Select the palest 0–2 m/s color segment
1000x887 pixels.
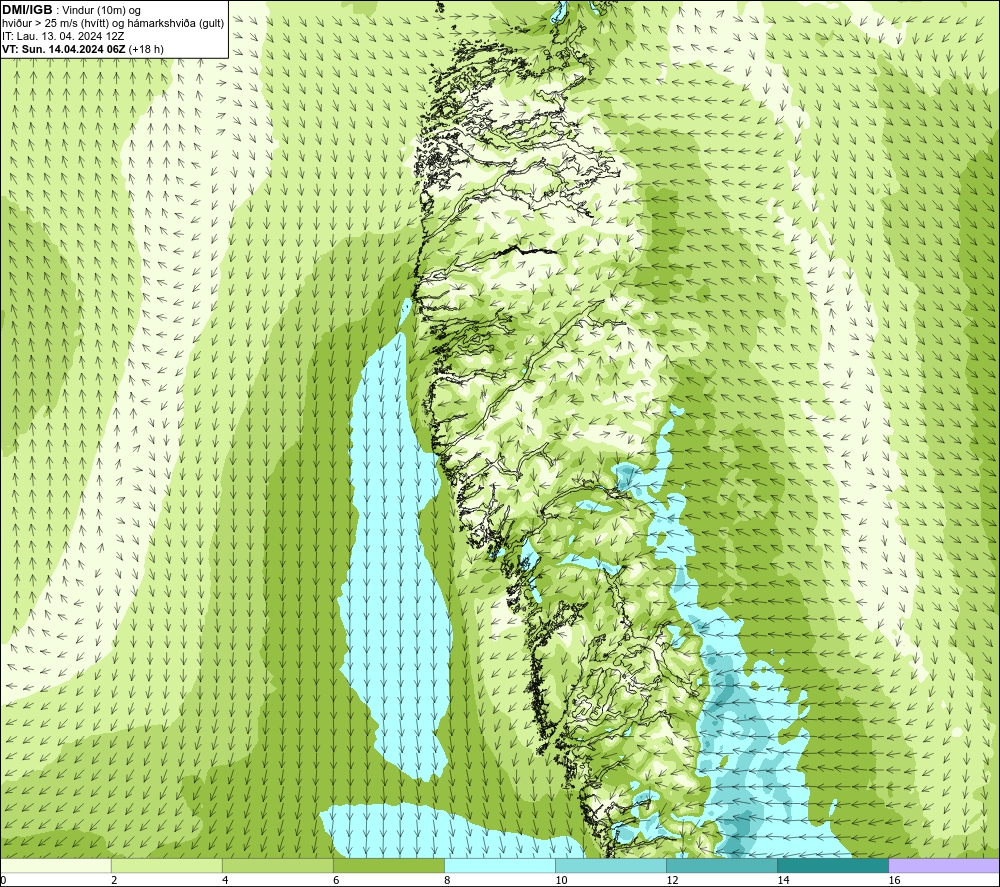[x=55, y=865]
